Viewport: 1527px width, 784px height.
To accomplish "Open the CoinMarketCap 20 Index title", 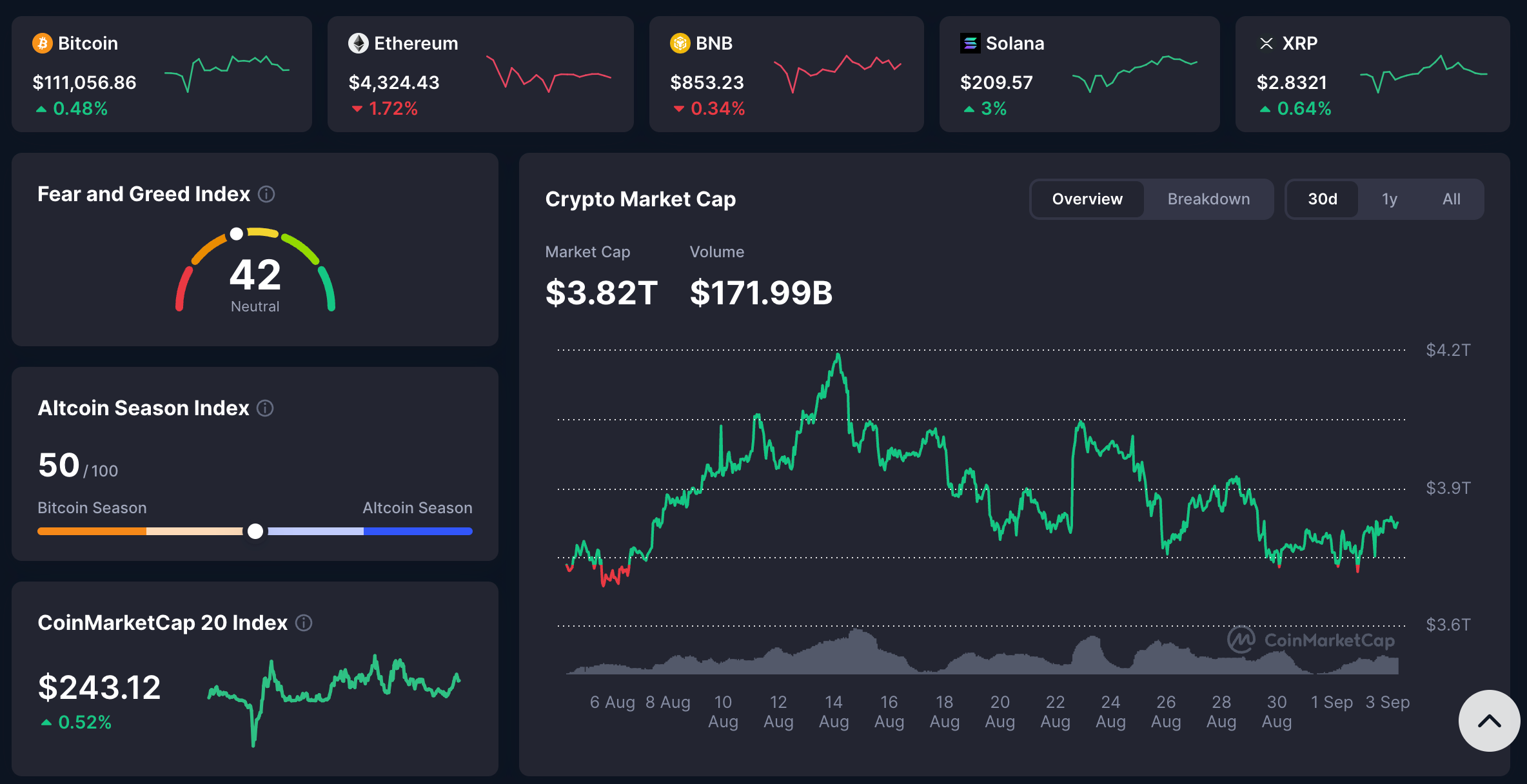I will pyautogui.click(x=163, y=623).
